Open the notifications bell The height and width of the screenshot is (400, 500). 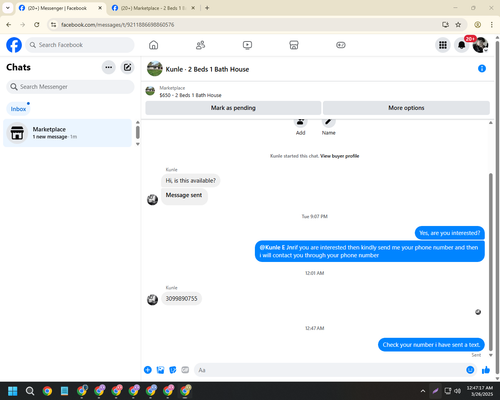click(462, 45)
